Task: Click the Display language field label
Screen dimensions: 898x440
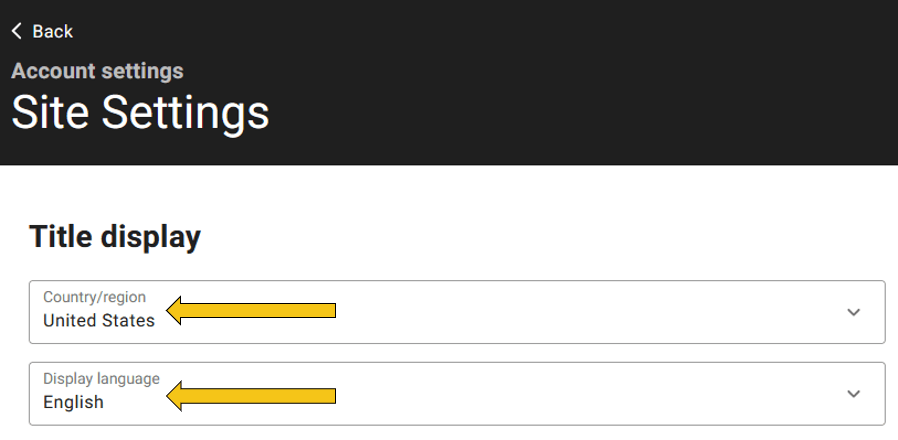Action: pos(101,379)
